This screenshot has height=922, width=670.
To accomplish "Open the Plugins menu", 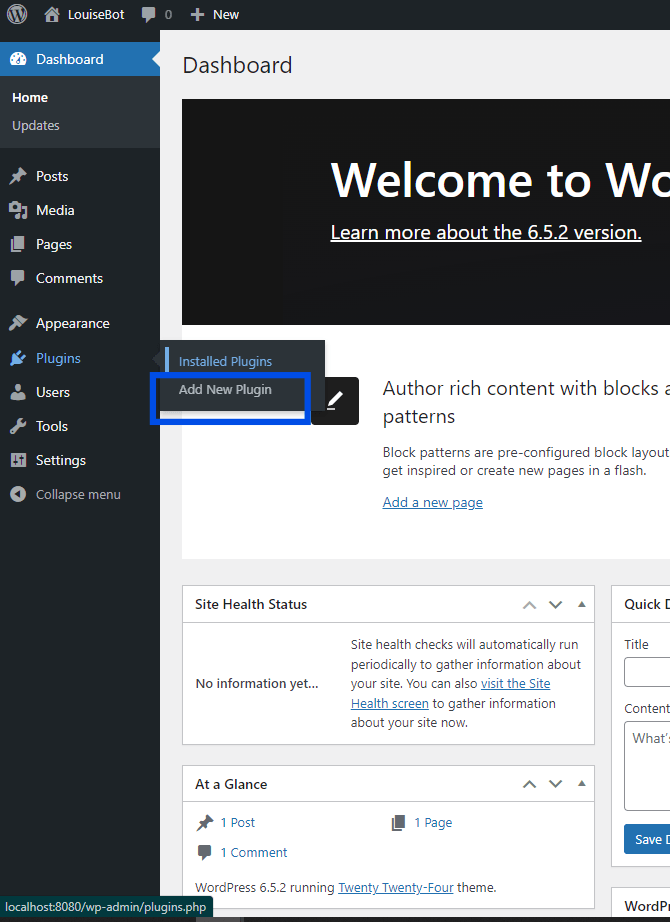I will pyautogui.click(x=79, y=358).
